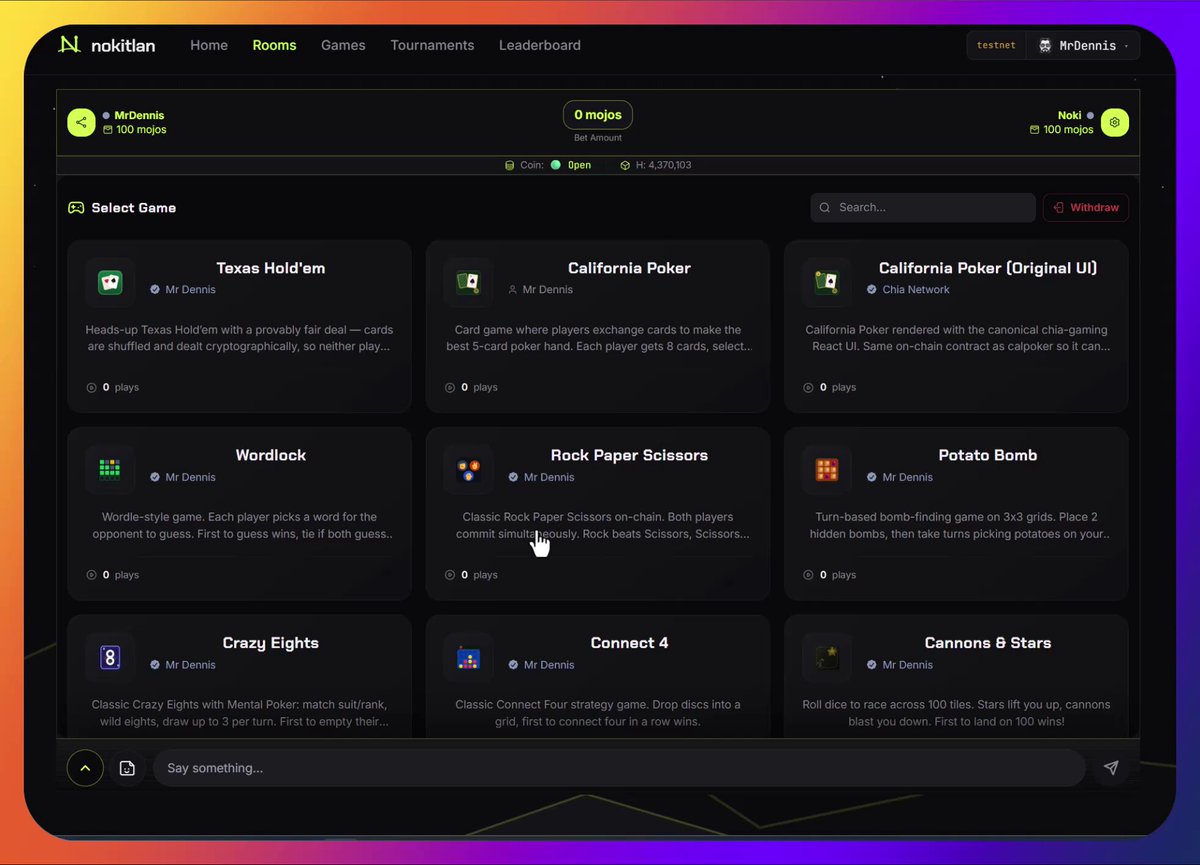Click the Texas Hold'em game icon

coord(110,283)
